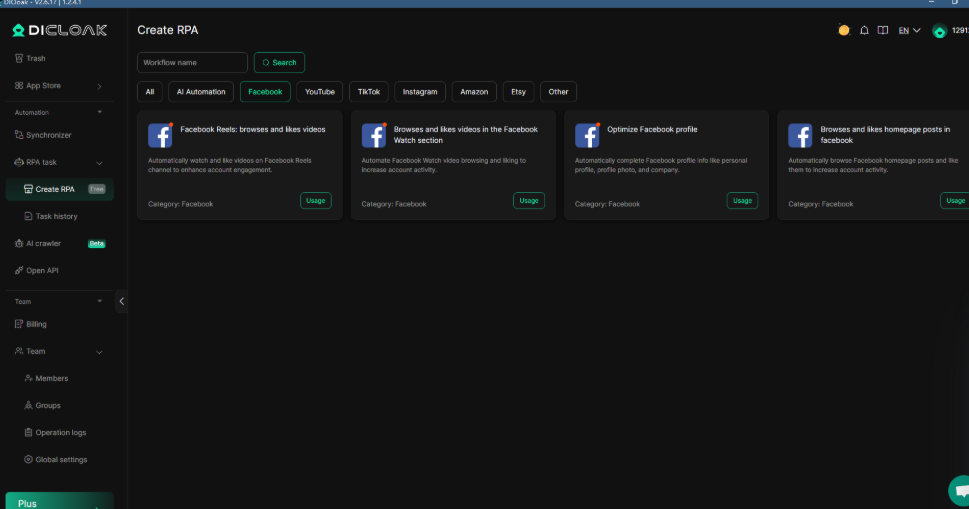969x509 pixels.
Task: Select the Other category tab
Action: coord(558,91)
